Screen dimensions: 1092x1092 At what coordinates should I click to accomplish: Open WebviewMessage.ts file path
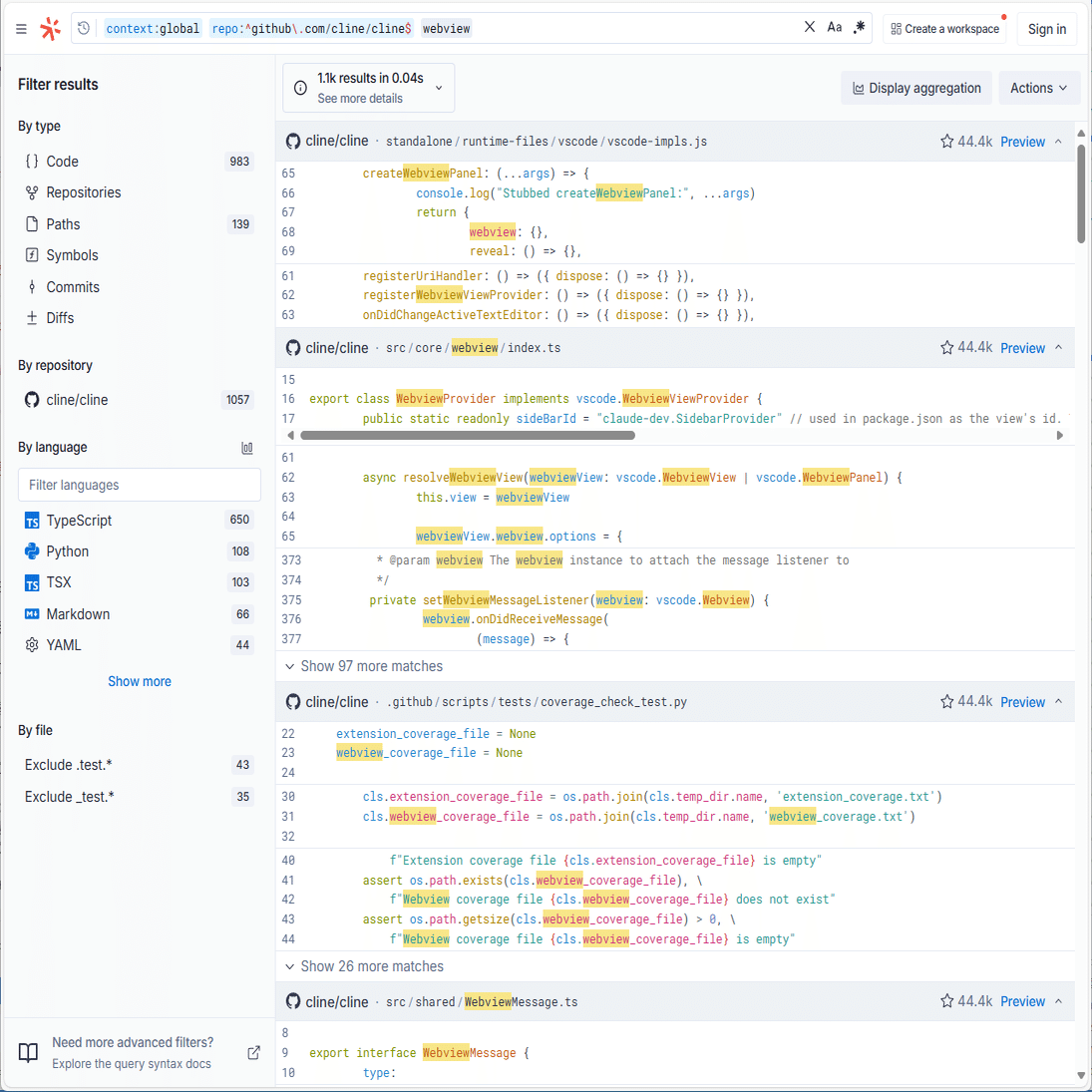click(482, 1001)
